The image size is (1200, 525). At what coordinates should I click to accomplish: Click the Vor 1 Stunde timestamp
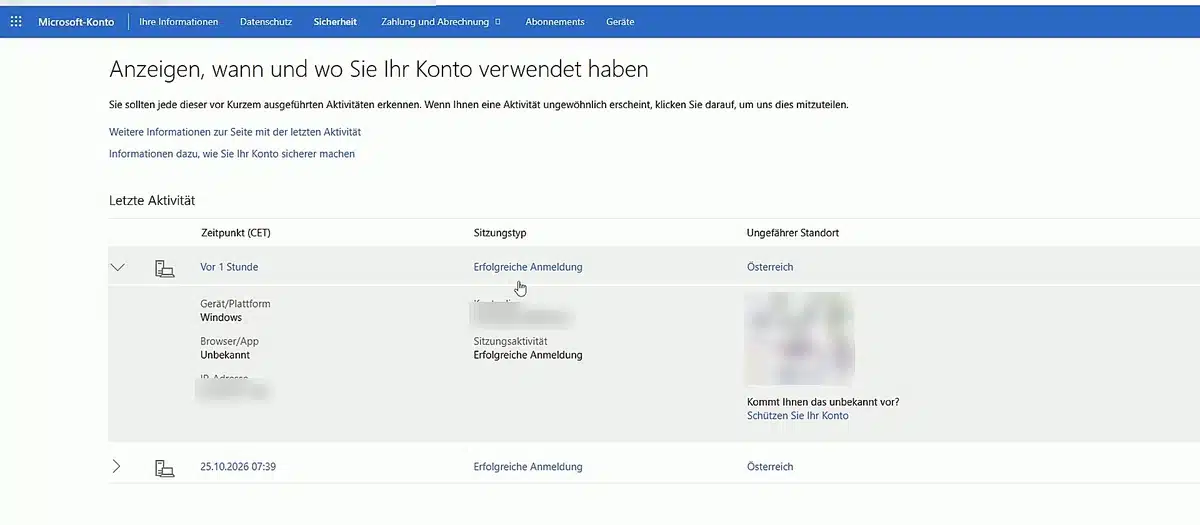coord(229,267)
